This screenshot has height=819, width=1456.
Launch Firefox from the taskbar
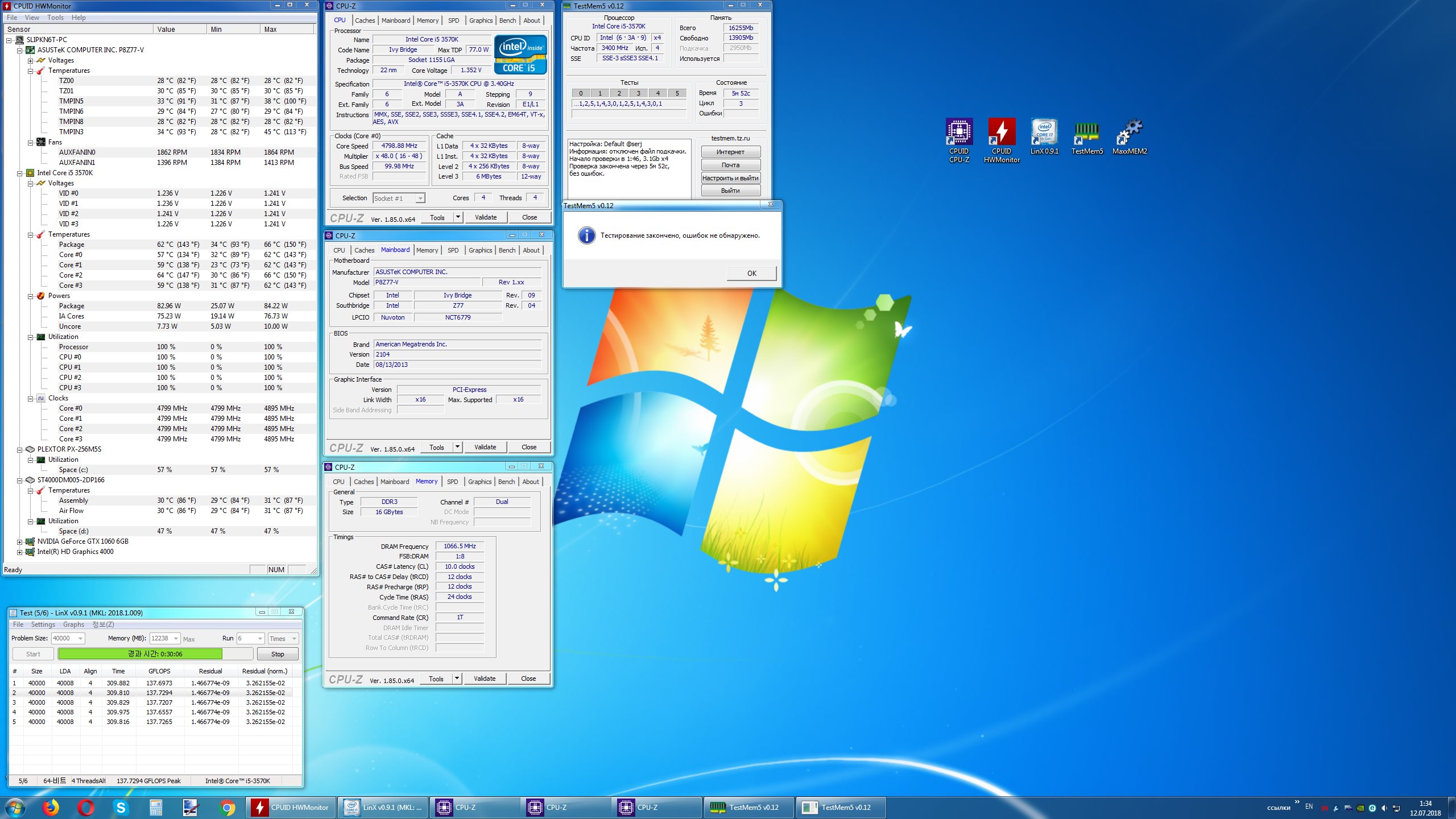tap(51, 808)
